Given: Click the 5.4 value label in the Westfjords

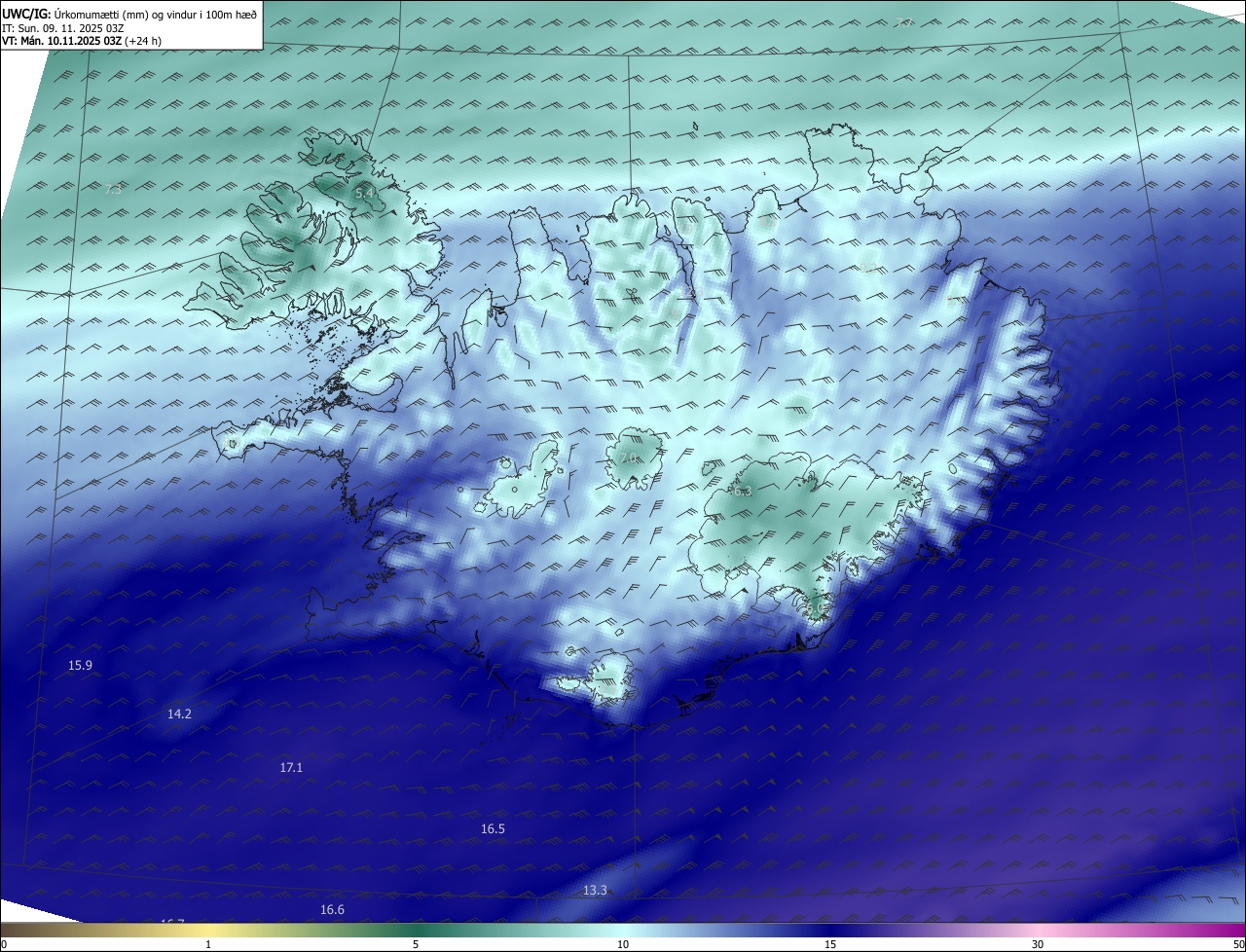Looking at the screenshot, I should click(x=365, y=194).
